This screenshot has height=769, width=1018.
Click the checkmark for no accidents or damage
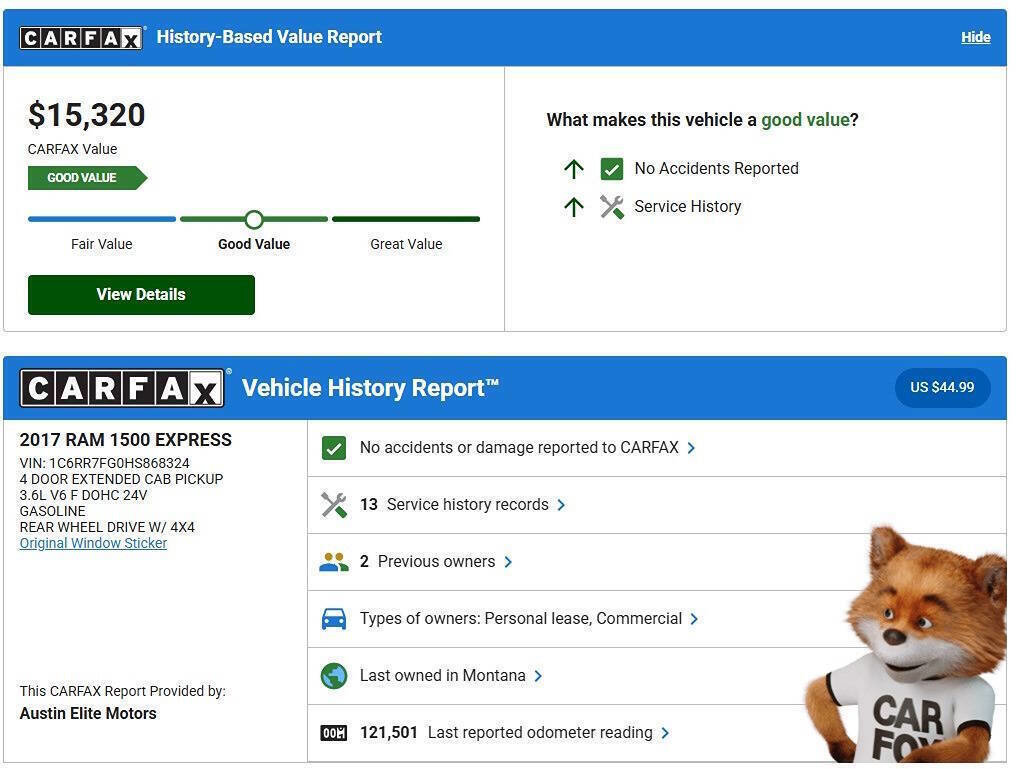(334, 448)
